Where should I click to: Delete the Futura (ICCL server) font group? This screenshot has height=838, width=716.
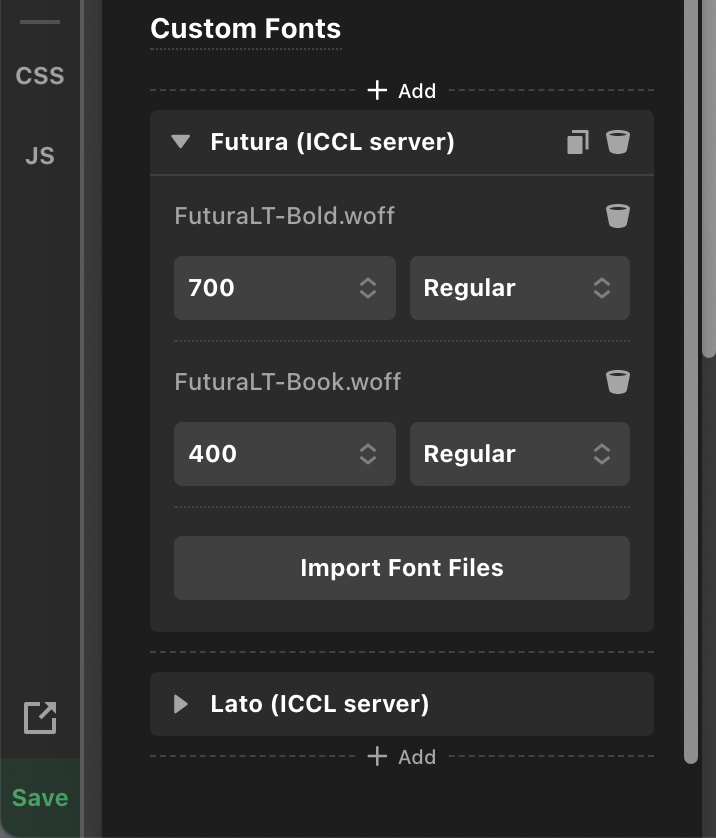coord(618,142)
